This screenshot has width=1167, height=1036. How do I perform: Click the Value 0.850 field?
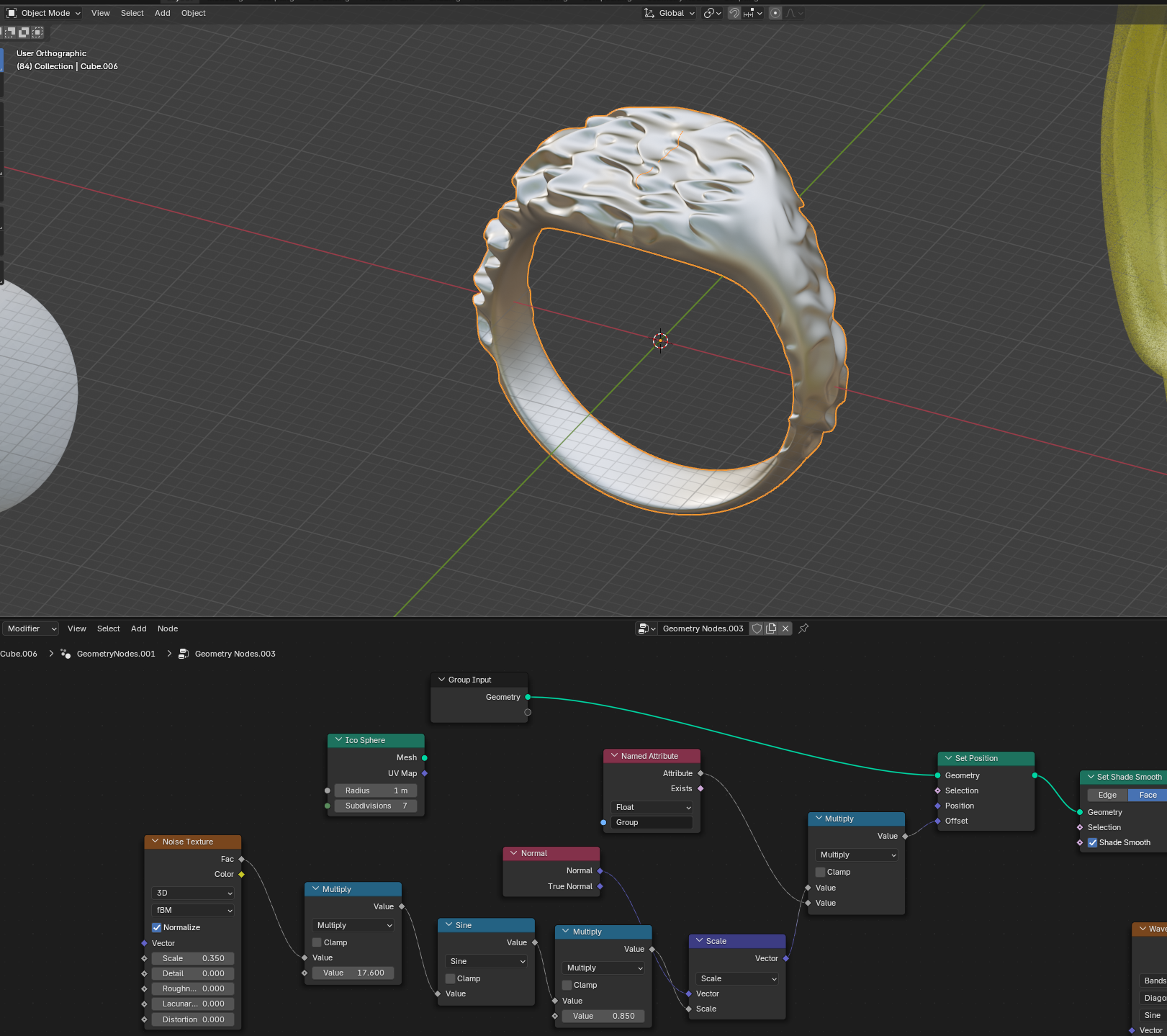point(603,1016)
